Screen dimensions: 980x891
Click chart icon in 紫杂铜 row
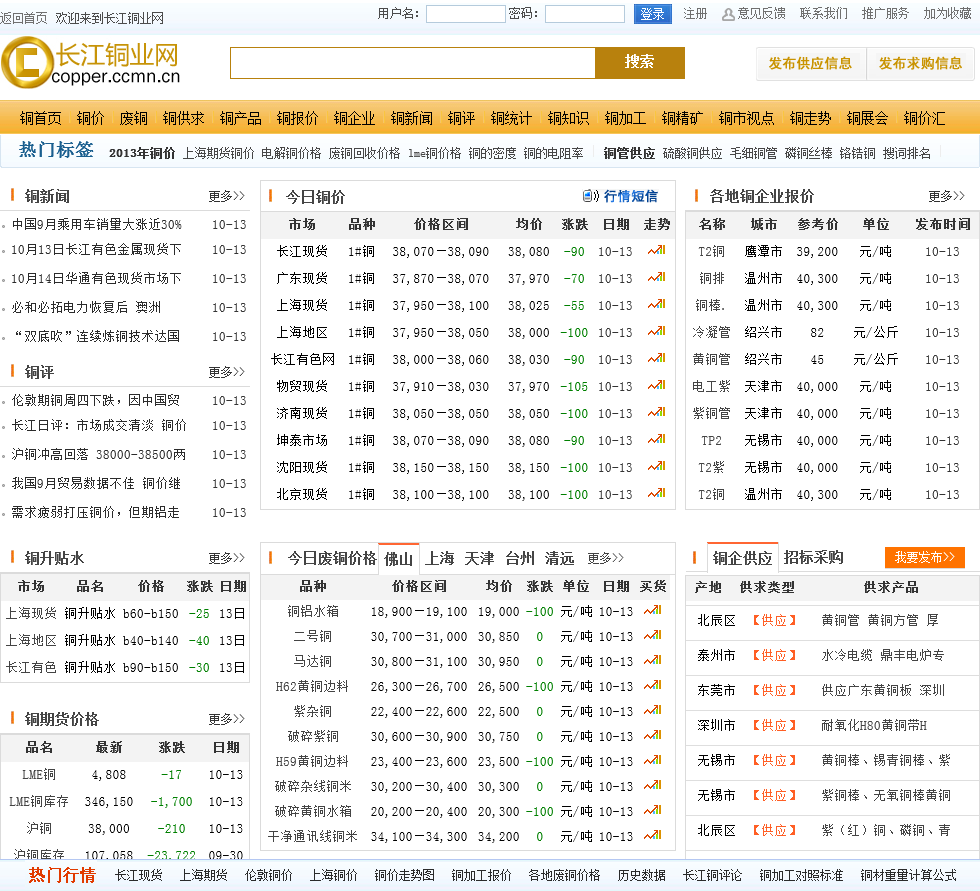652,710
